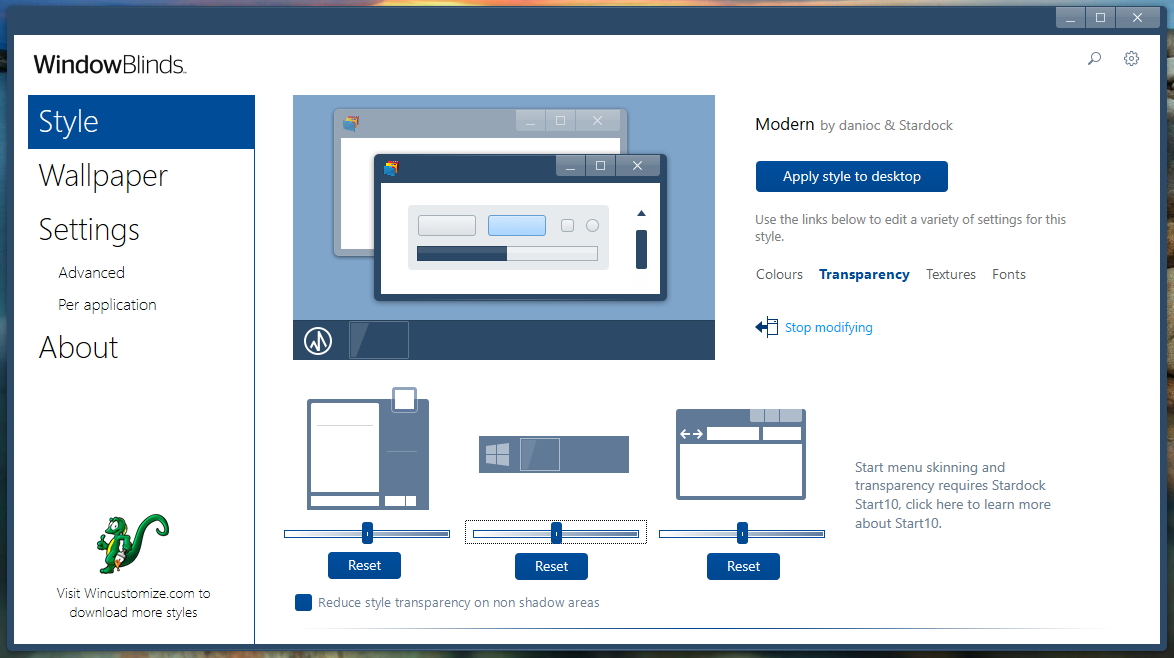Click Apply style to desktop
The image size is (1174, 658).
[851, 177]
